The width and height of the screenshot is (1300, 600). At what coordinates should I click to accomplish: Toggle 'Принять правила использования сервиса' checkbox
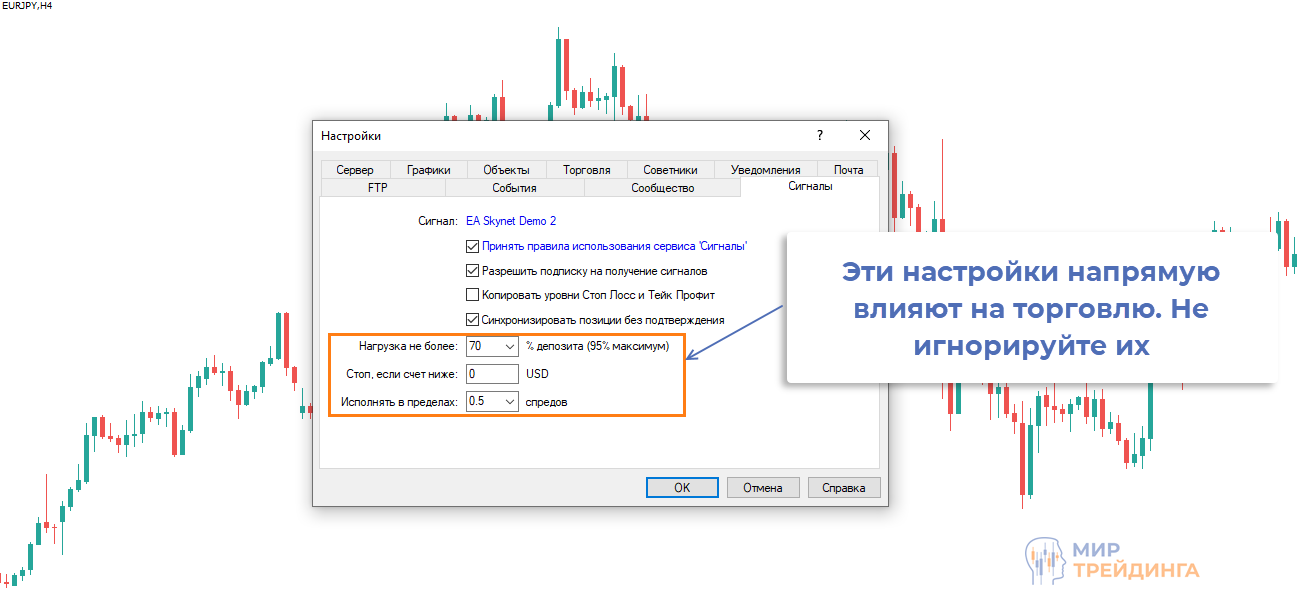(473, 245)
